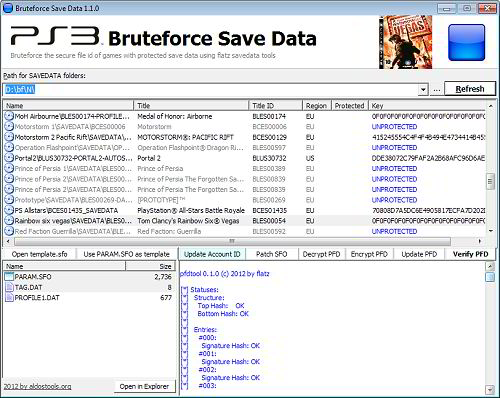Click the game list horizontal scrollbar thumb
The image size is (500, 398).
coord(232,241)
